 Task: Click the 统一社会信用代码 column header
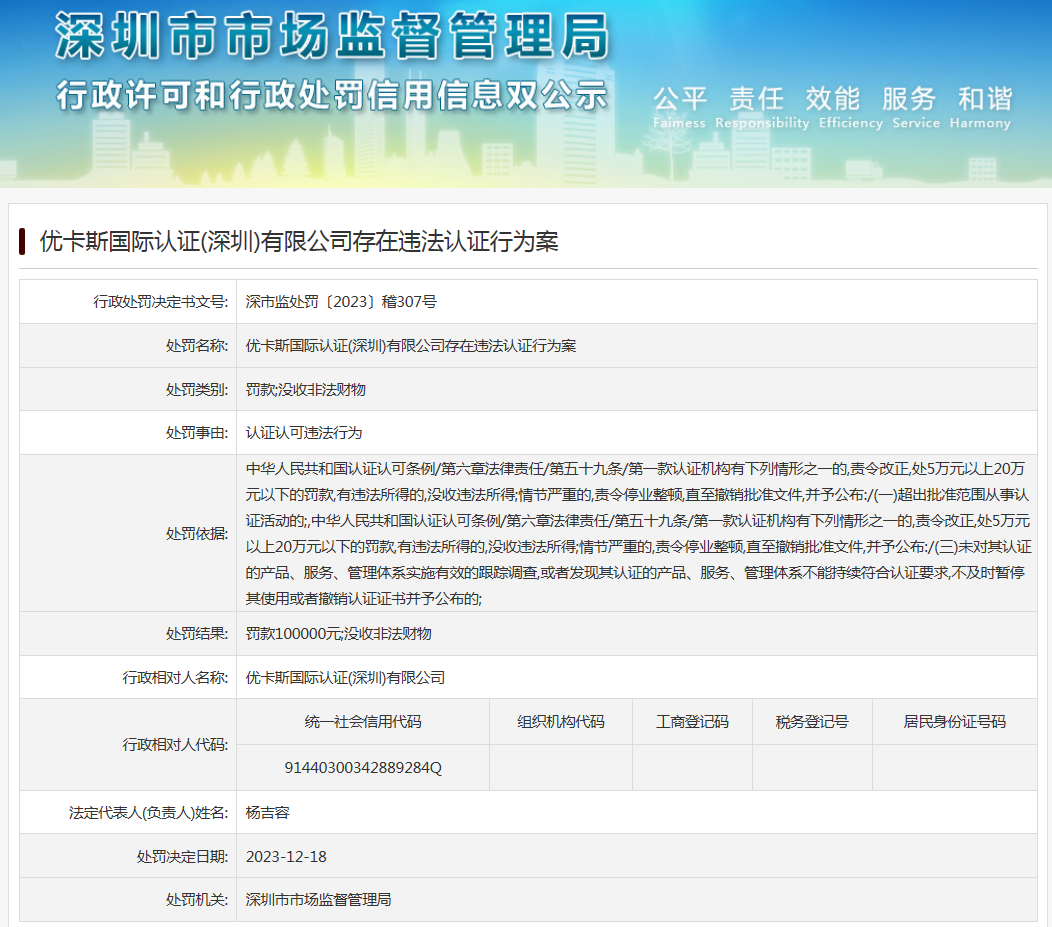tap(363, 722)
